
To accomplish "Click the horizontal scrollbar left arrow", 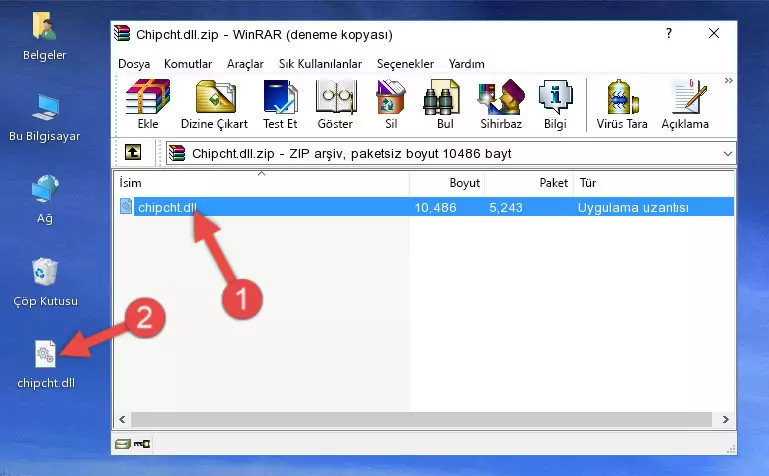I will 122,420.
